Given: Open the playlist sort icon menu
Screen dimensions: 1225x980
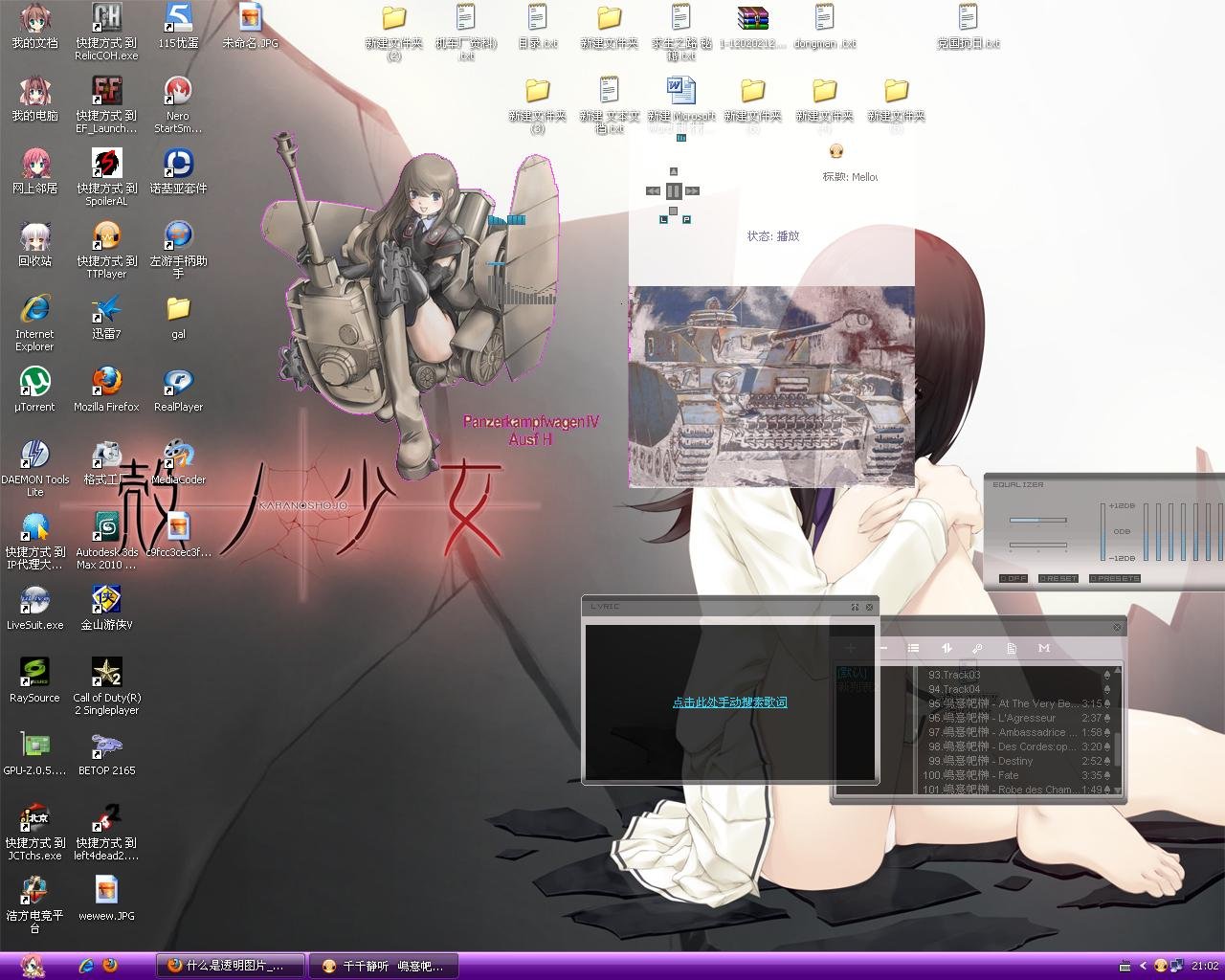Looking at the screenshot, I should pyautogui.click(x=947, y=649).
